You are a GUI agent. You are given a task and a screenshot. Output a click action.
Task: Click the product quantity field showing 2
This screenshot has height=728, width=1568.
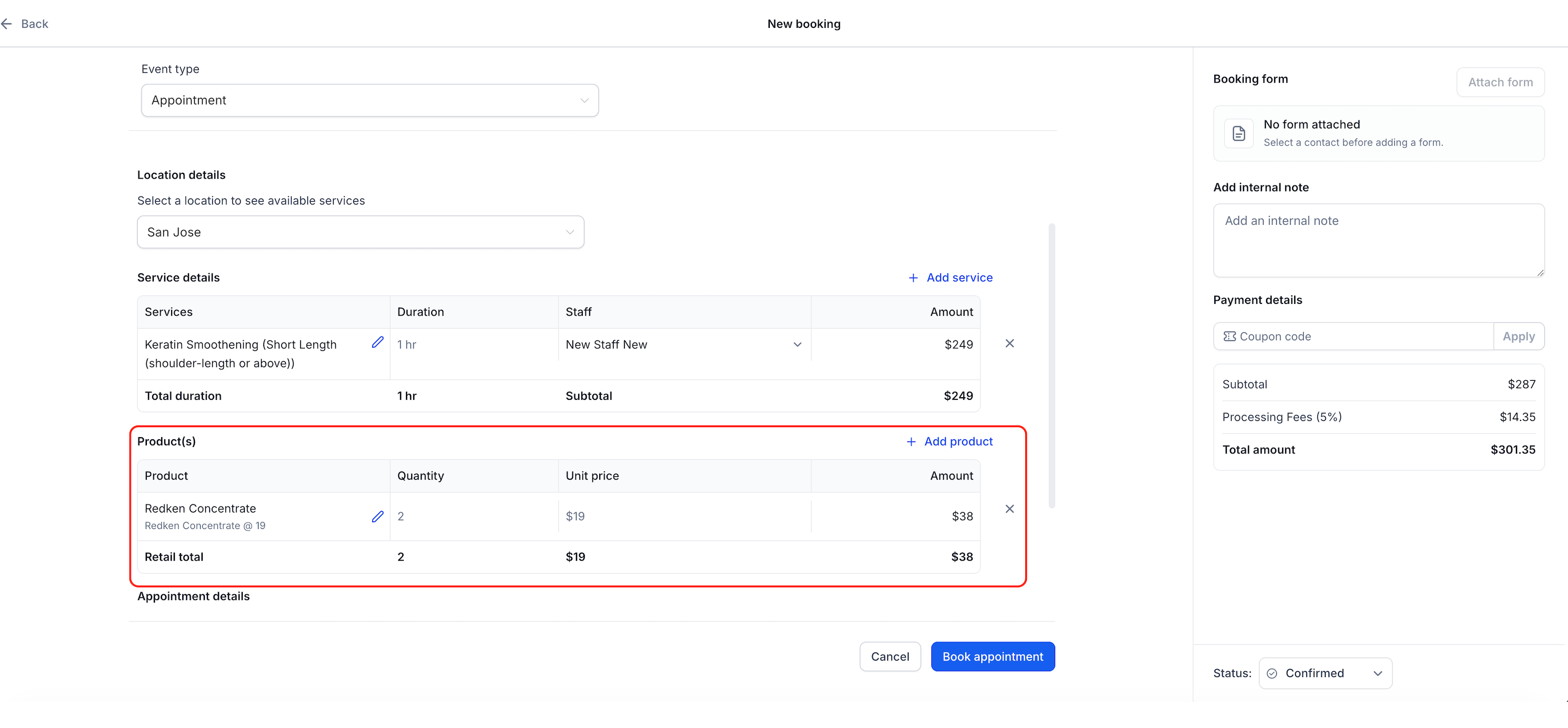pyautogui.click(x=473, y=517)
